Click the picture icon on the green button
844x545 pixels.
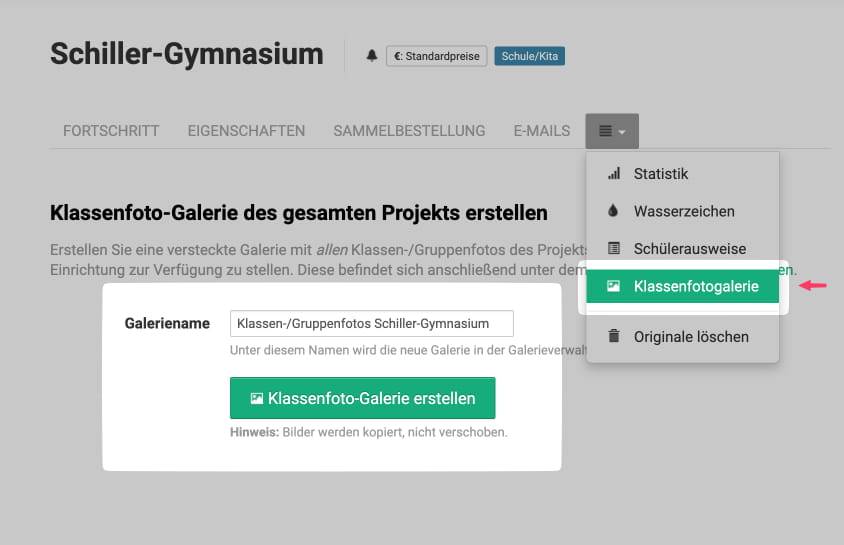257,398
